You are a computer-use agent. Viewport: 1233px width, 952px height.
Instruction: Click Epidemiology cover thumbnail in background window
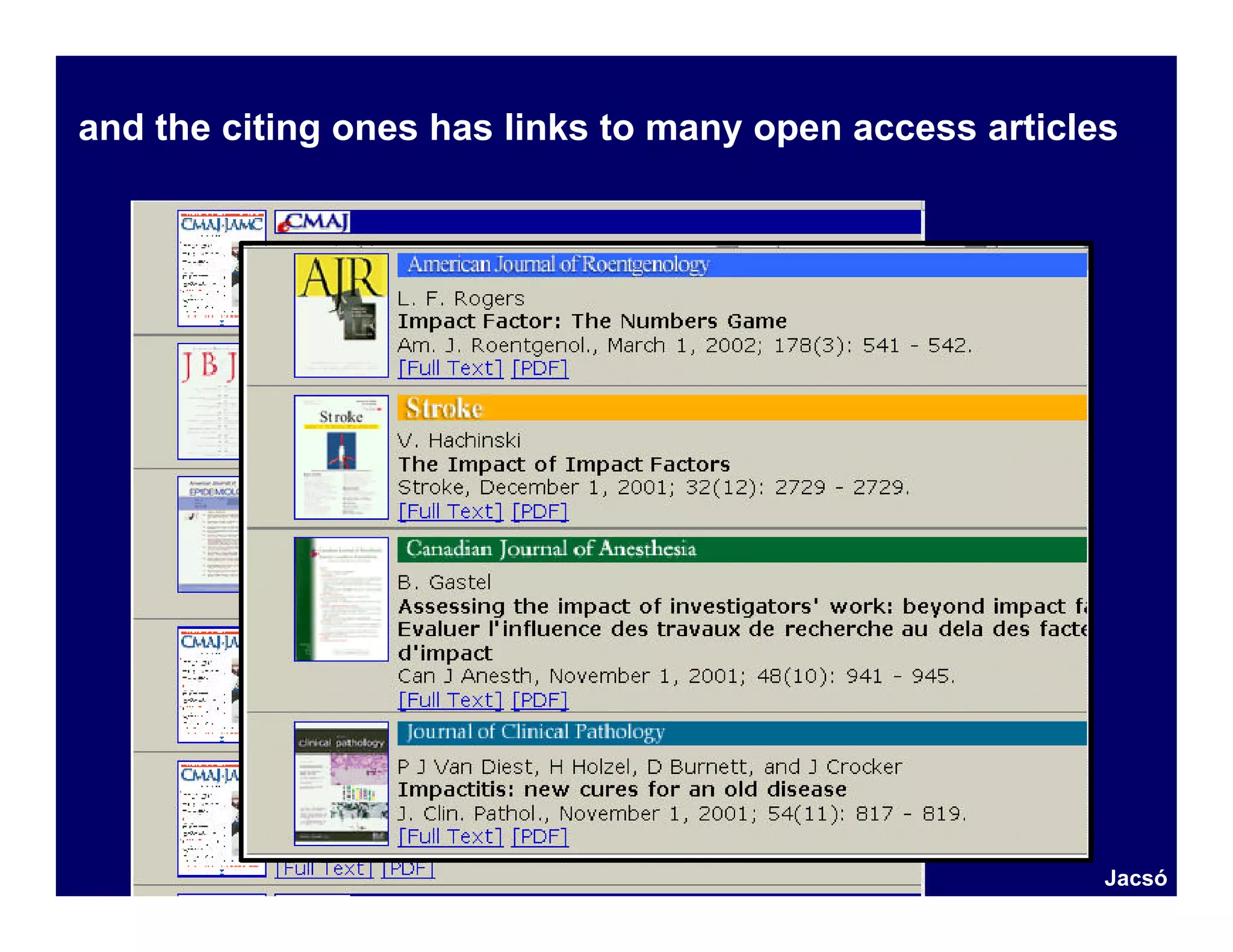click(x=208, y=534)
